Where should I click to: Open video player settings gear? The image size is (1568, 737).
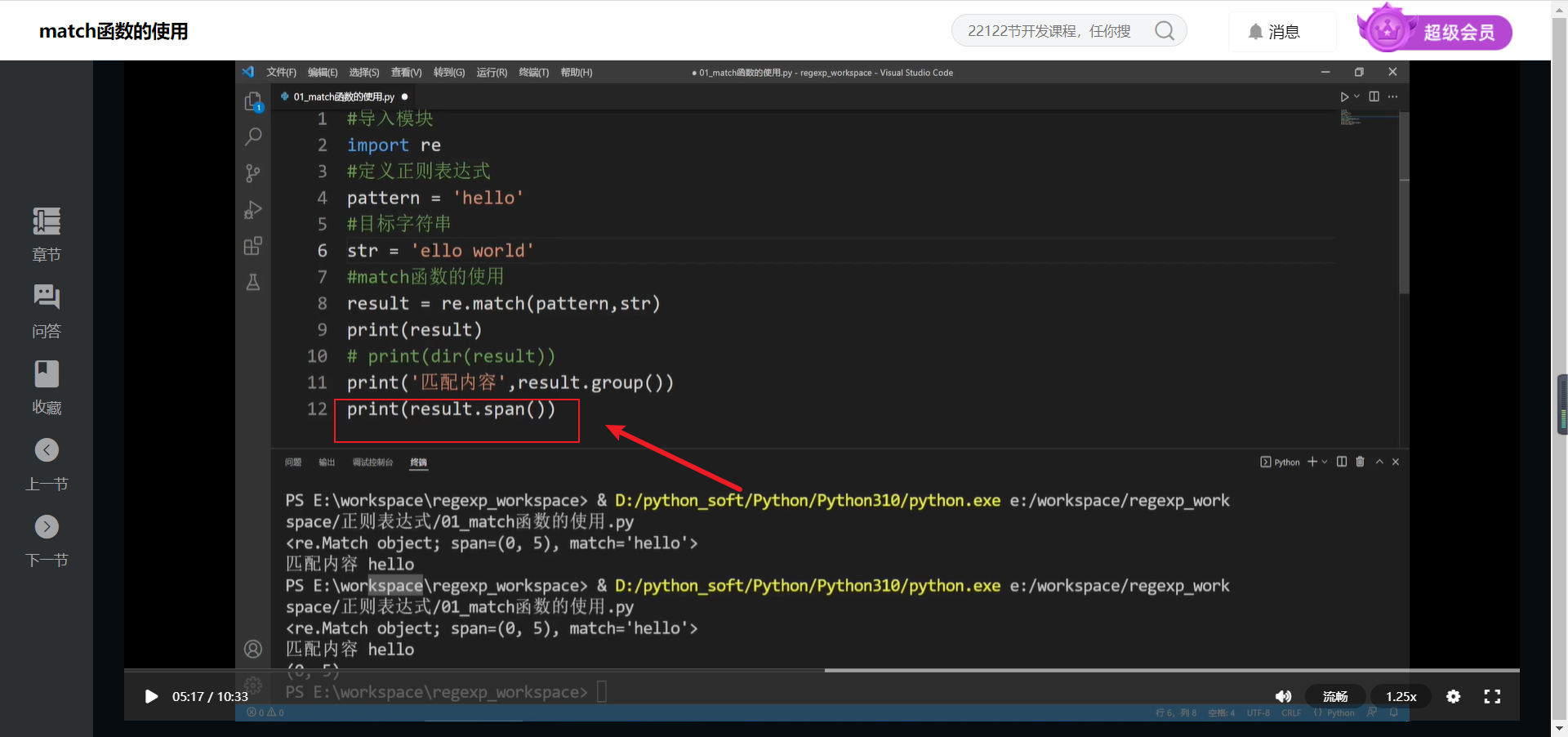point(1454,696)
